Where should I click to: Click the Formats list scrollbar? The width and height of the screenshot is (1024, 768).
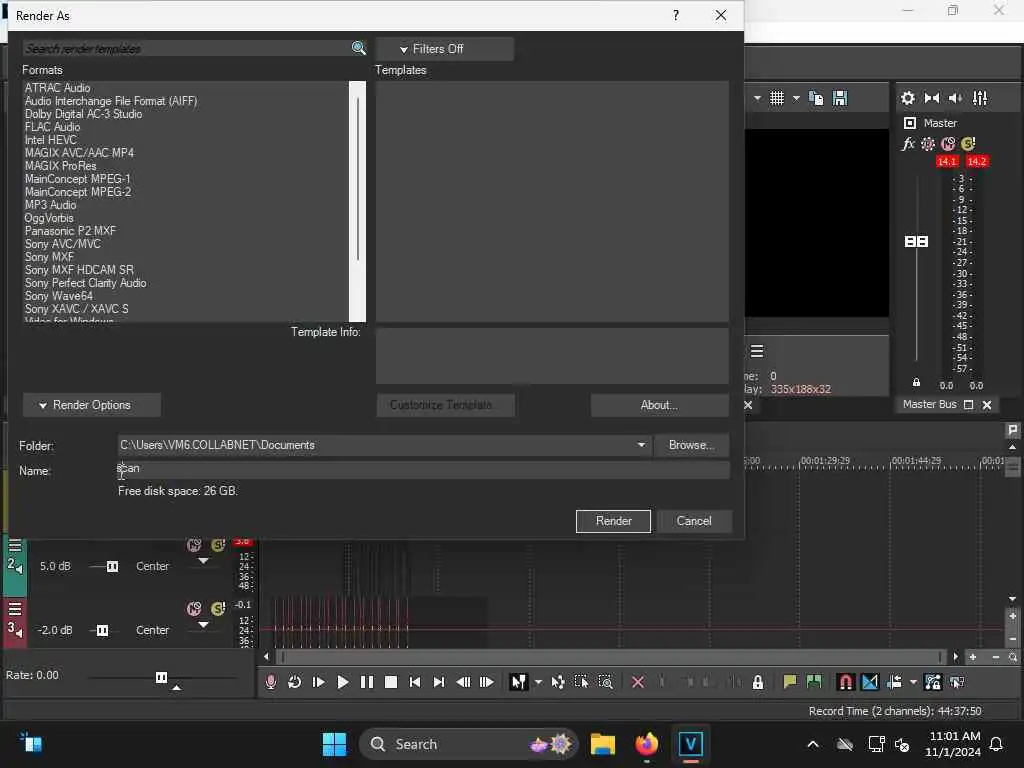(x=357, y=201)
